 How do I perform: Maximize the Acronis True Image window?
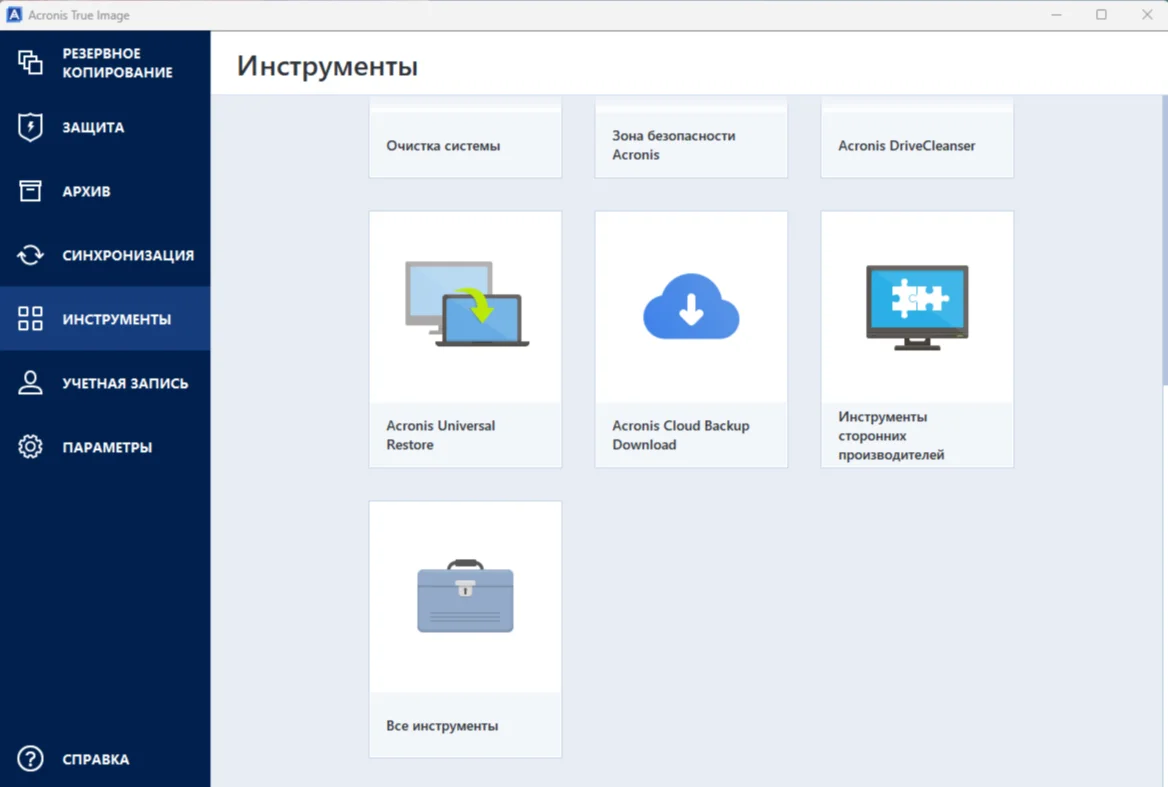click(1101, 15)
